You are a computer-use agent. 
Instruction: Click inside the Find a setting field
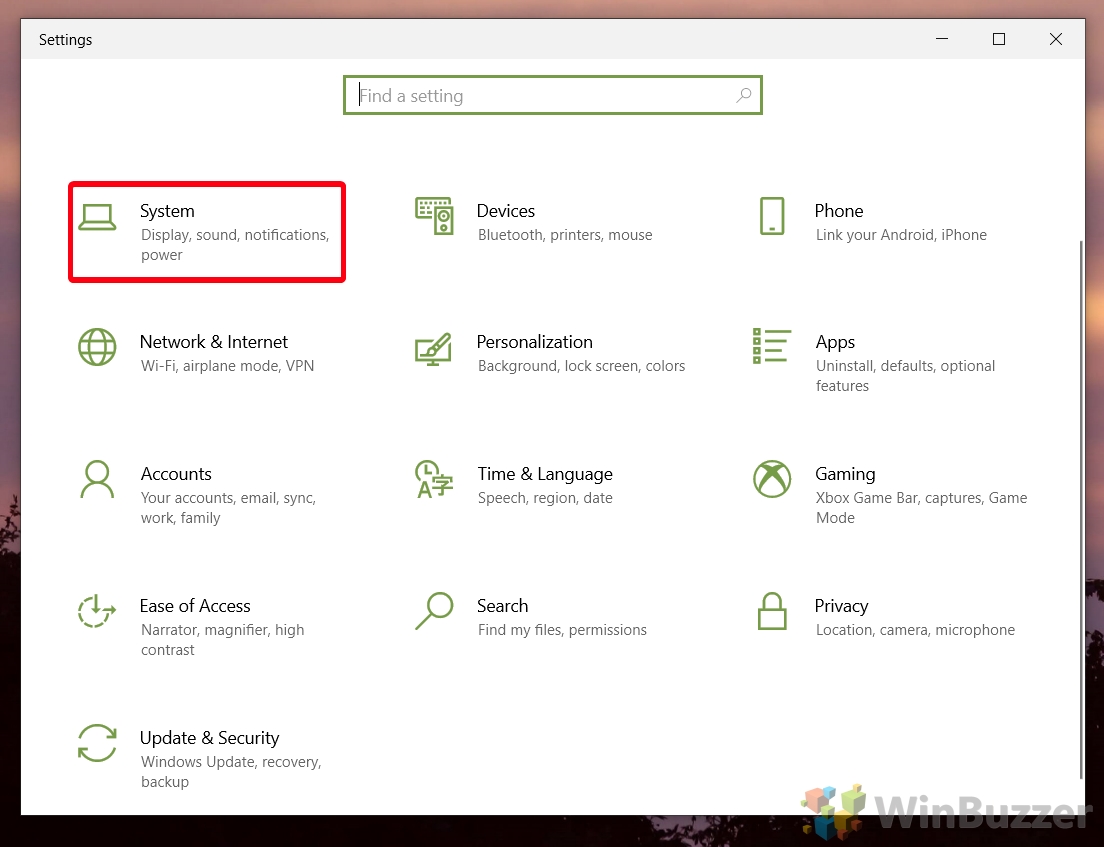click(553, 95)
